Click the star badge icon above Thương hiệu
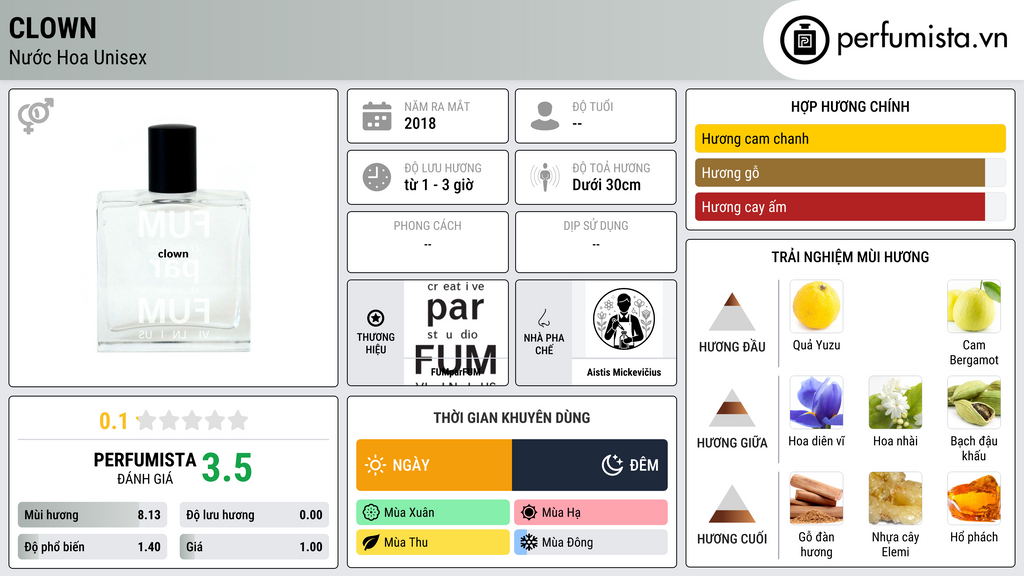Screen dimensions: 1024x576 [376, 318]
